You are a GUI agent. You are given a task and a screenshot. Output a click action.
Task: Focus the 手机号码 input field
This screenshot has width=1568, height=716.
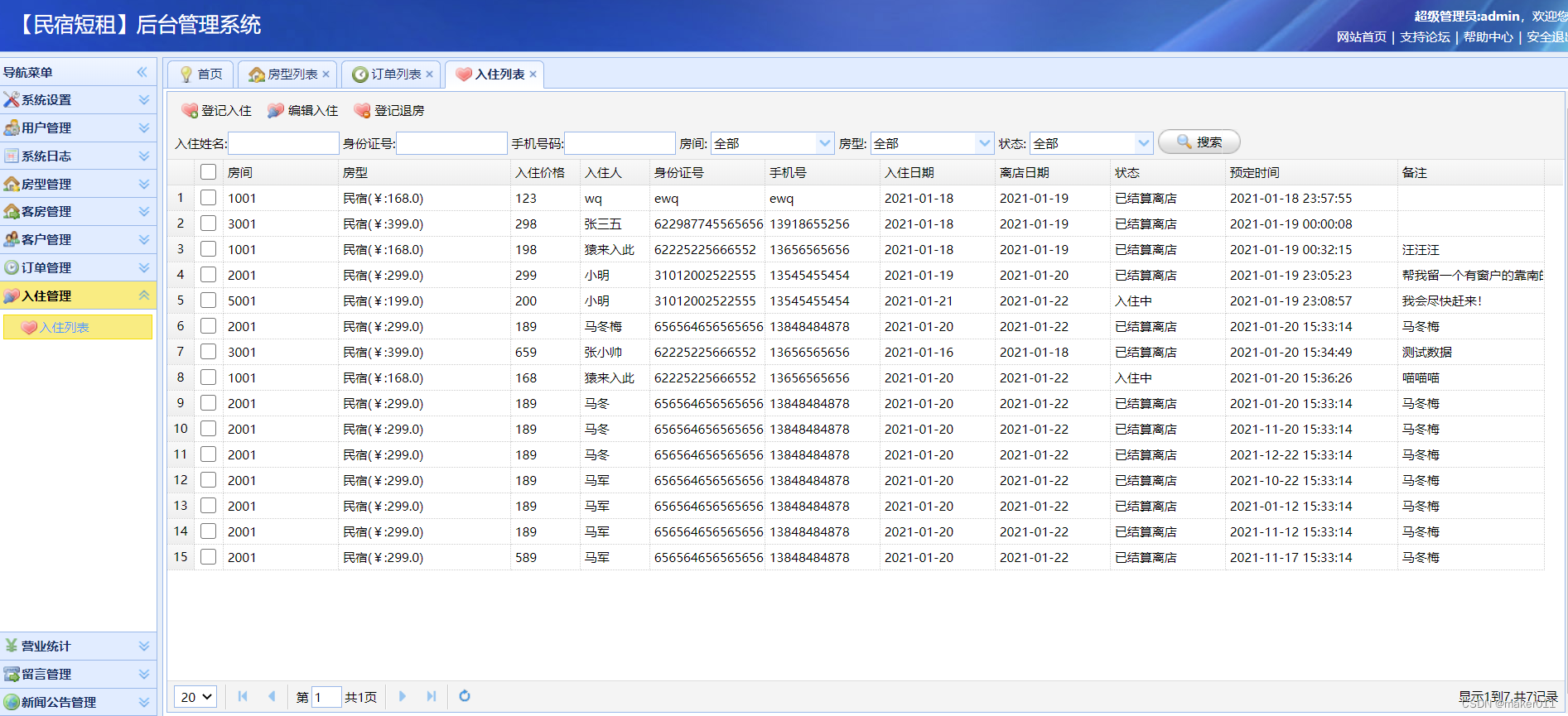click(x=620, y=143)
